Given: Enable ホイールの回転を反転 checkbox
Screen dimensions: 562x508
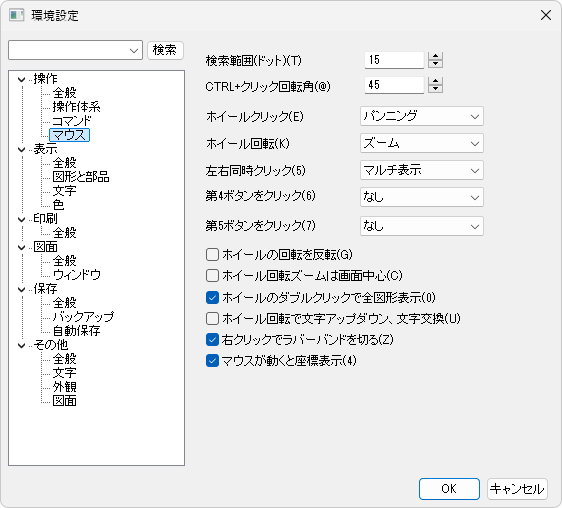Looking at the screenshot, I should point(212,255).
